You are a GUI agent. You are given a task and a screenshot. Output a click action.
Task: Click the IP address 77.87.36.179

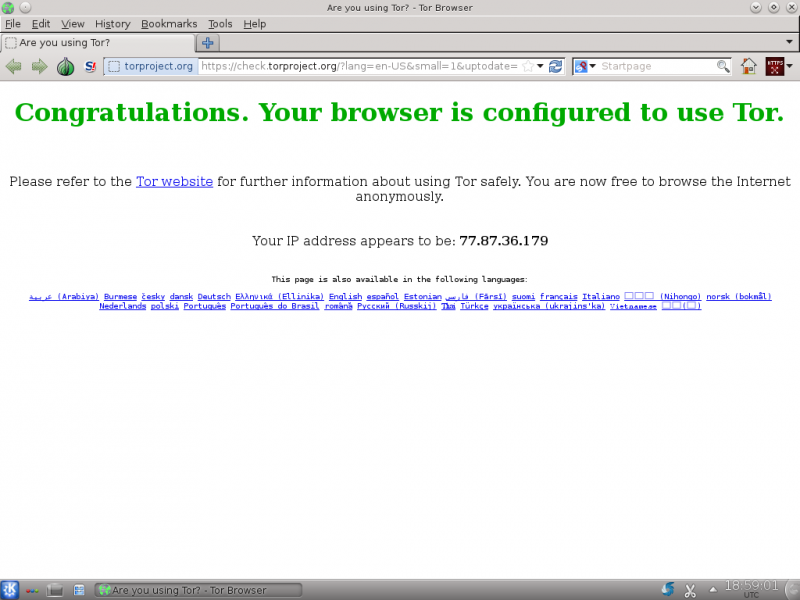[504, 241]
